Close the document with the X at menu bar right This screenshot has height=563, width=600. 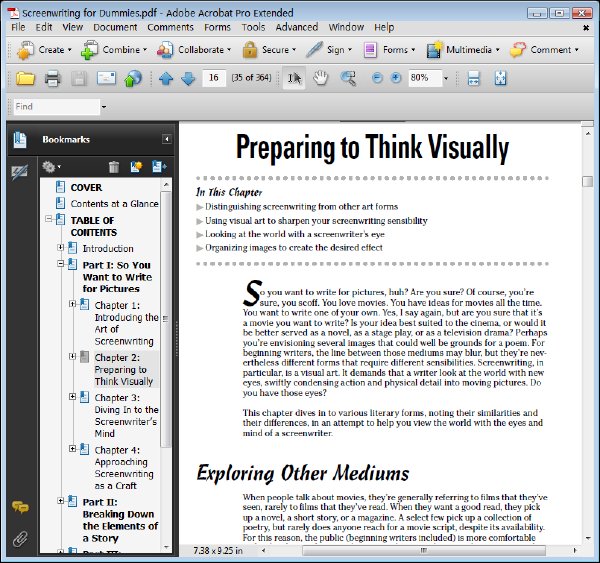pyautogui.click(x=586, y=28)
